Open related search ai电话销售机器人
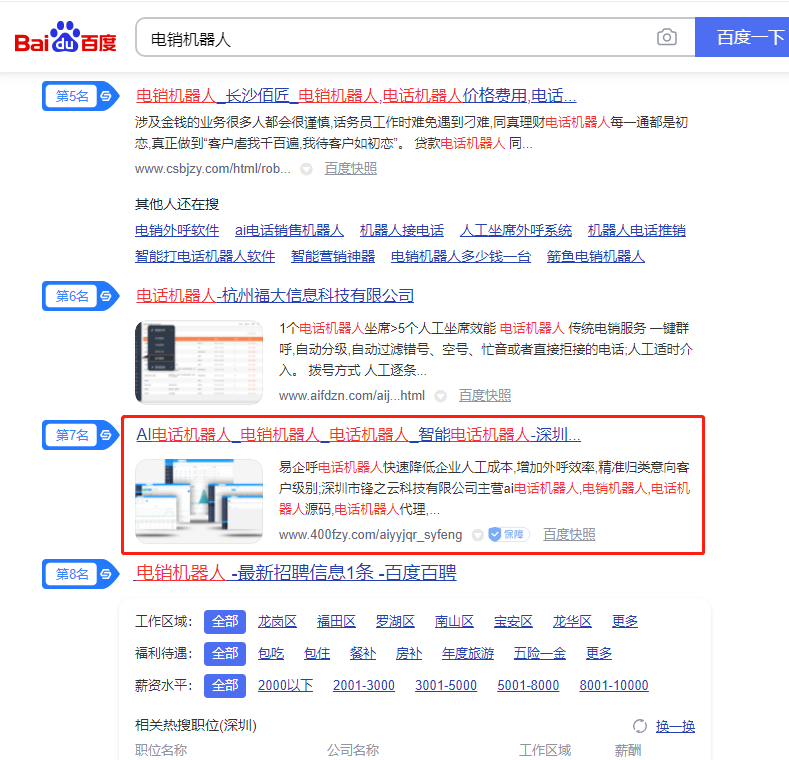Image resolution: width=789 pixels, height=760 pixels. pyautogui.click(x=289, y=231)
